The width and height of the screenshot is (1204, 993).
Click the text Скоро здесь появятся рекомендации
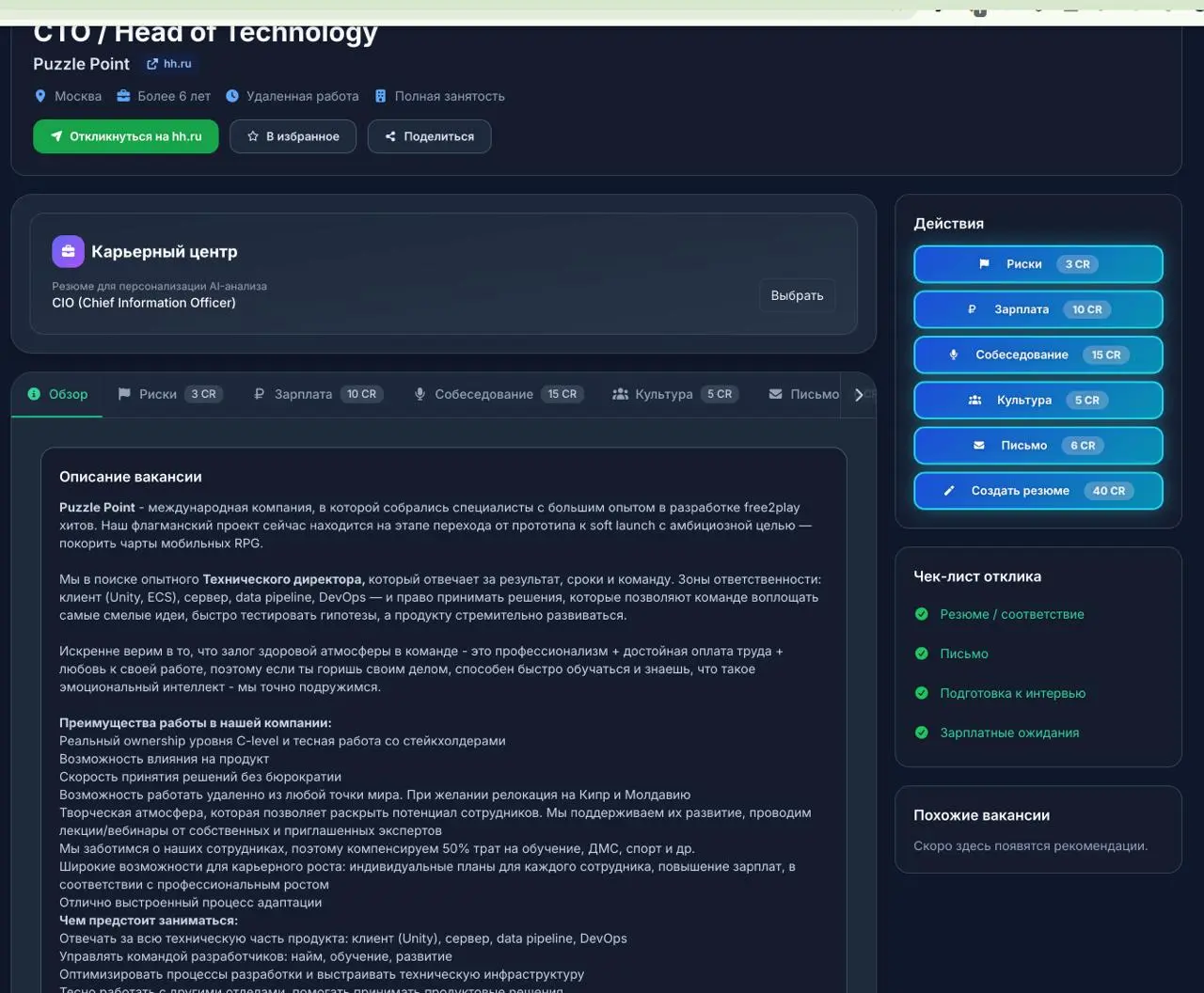pos(1030,845)
